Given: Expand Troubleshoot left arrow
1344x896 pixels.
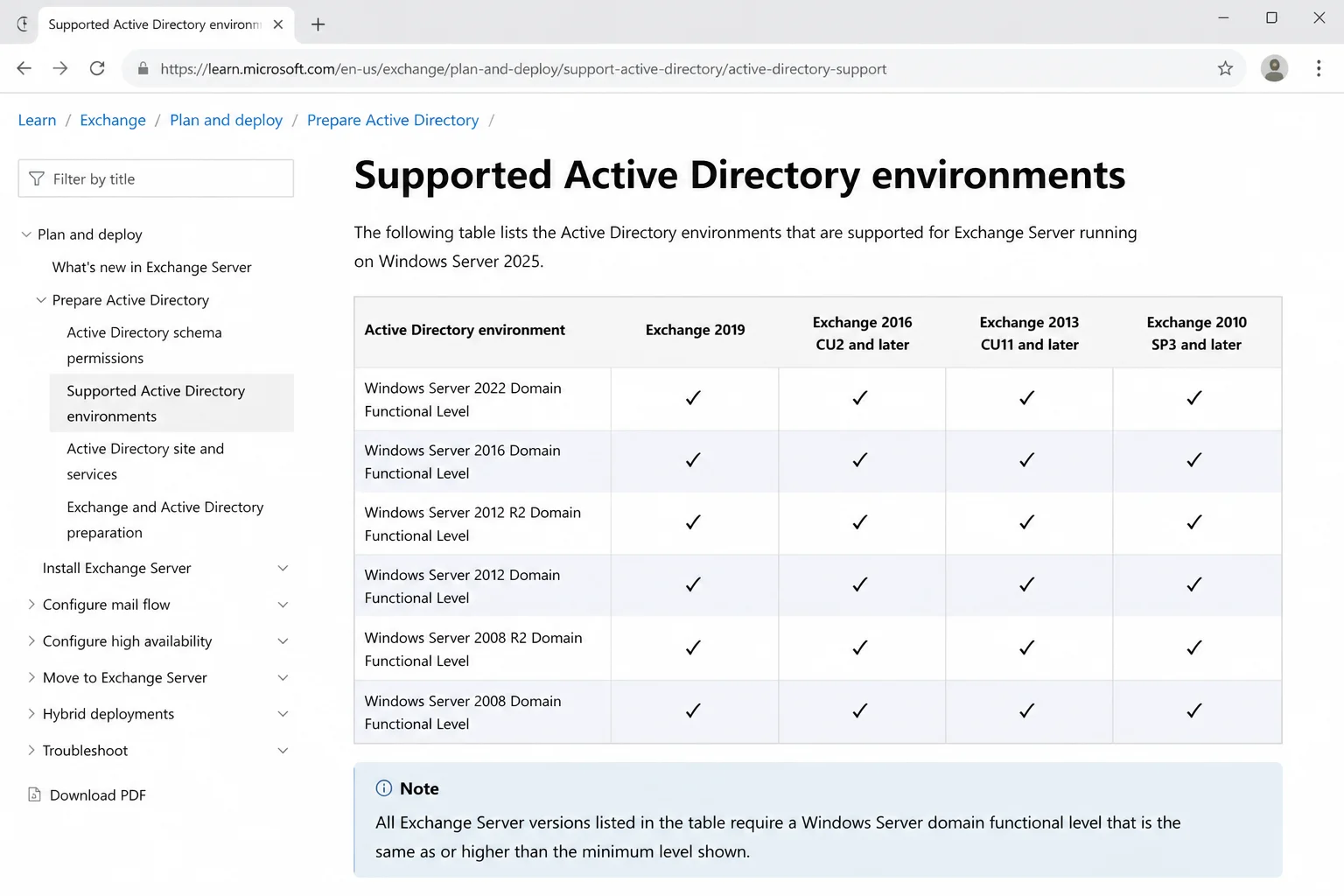Looking at the screenshot, I should (31, 751).
